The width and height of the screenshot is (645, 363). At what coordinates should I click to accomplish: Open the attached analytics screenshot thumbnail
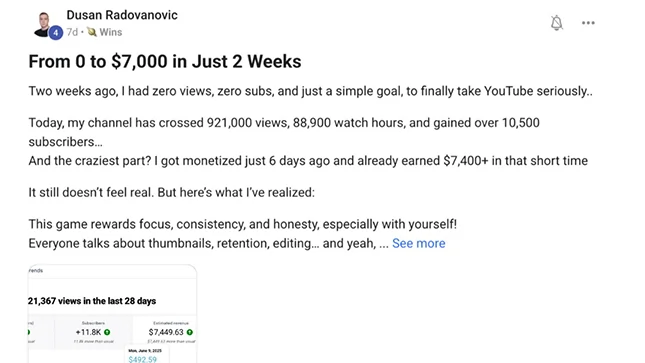pyautogui.click(x=112, y=314)
